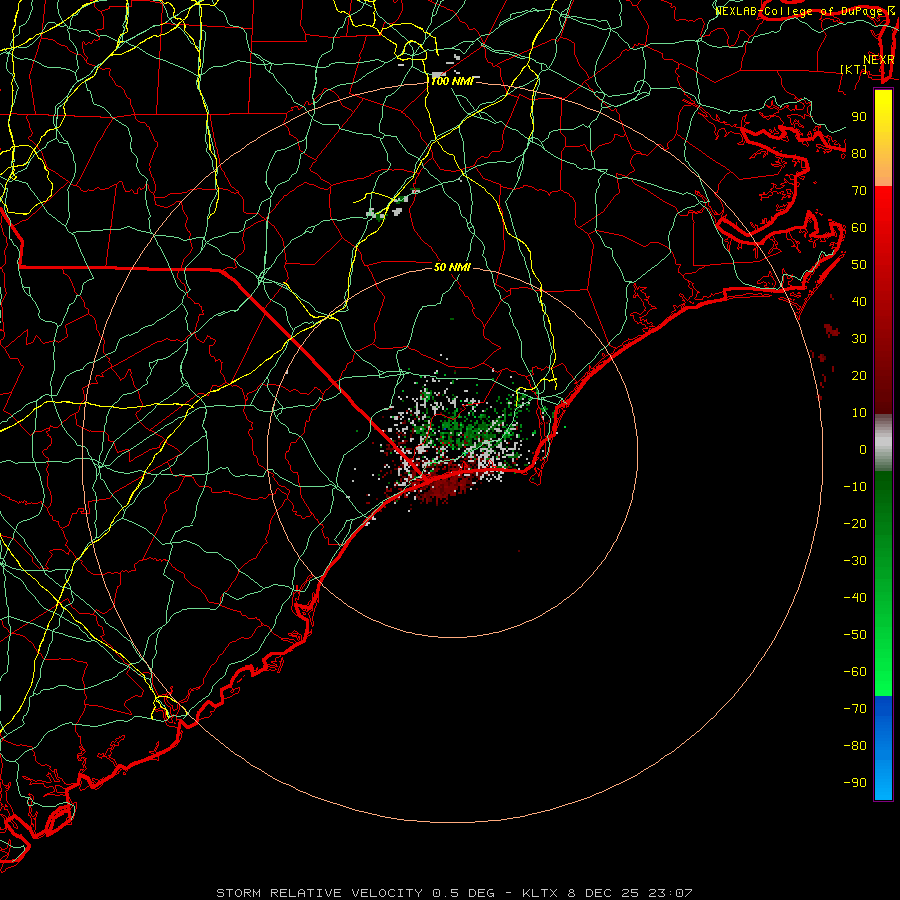Click the legend value -60
The image size is (900, 900).
point(855,672)
